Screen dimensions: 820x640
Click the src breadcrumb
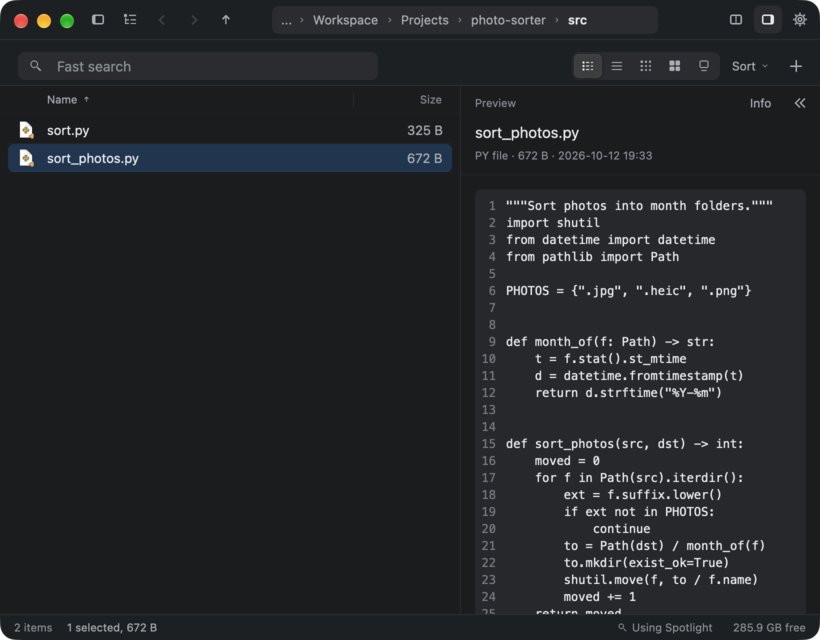coord(577,20)
